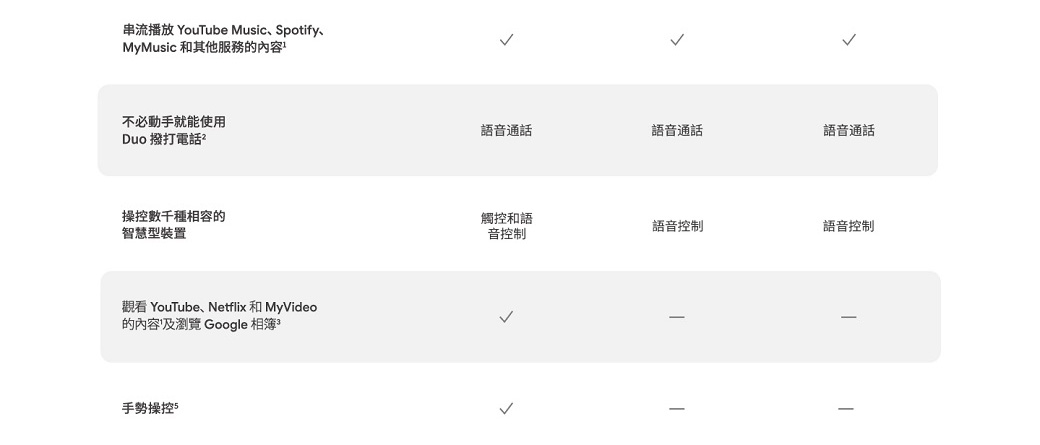Click the first-column 語音通話 entry
The width and height of the screenshot is (1040, 445).
(506, 131)
